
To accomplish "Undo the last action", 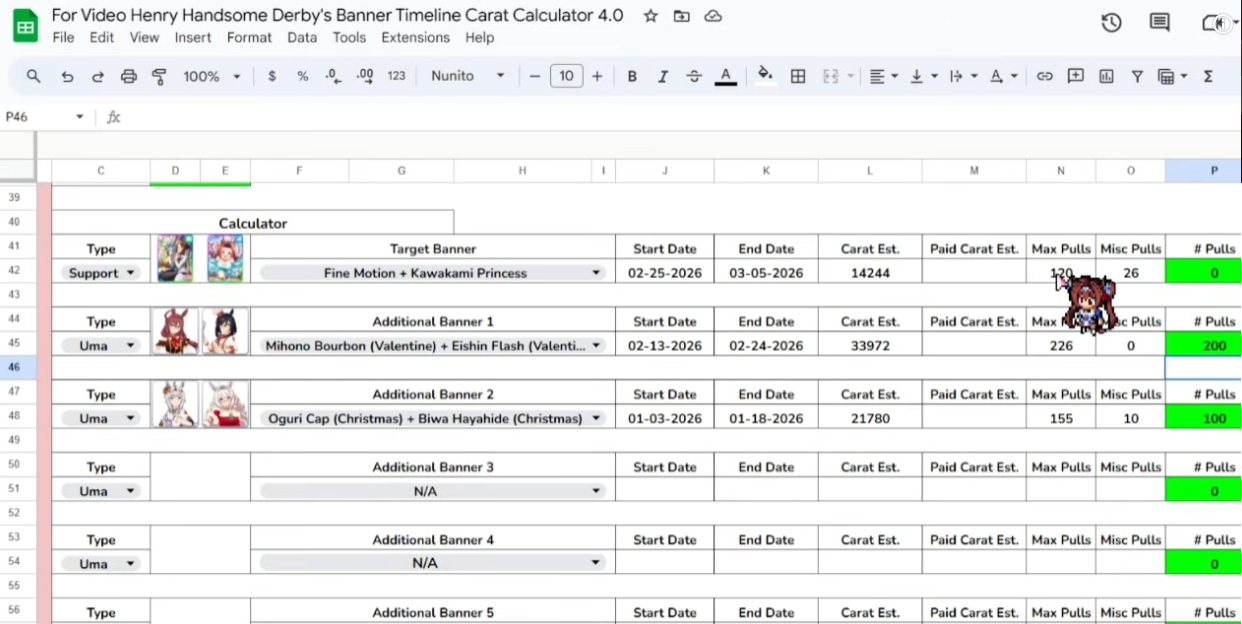I will 67,76.
